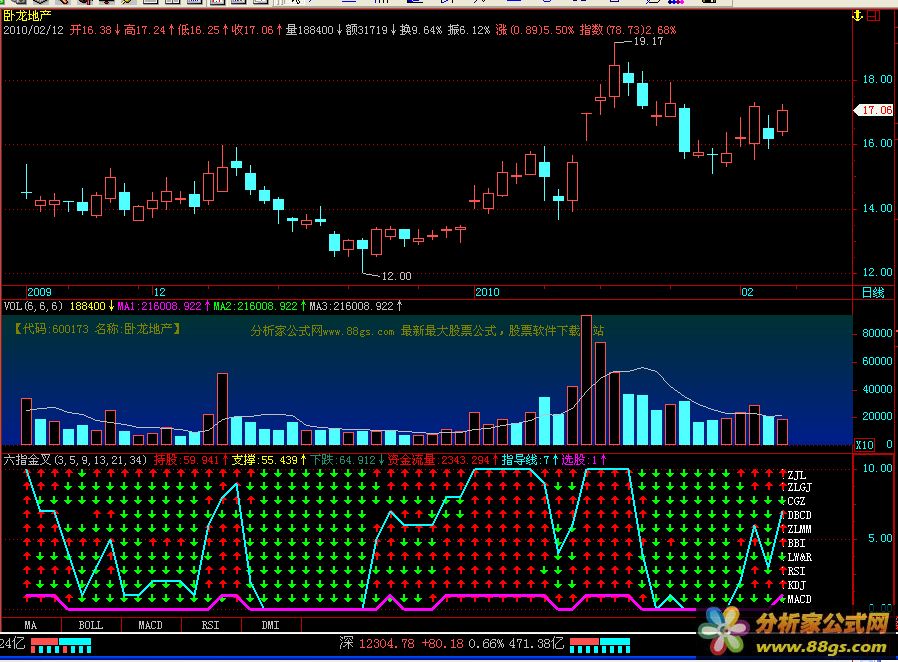Select the RSI indicator tab
Screen dimensions: 898x662
tap(210, 625)
